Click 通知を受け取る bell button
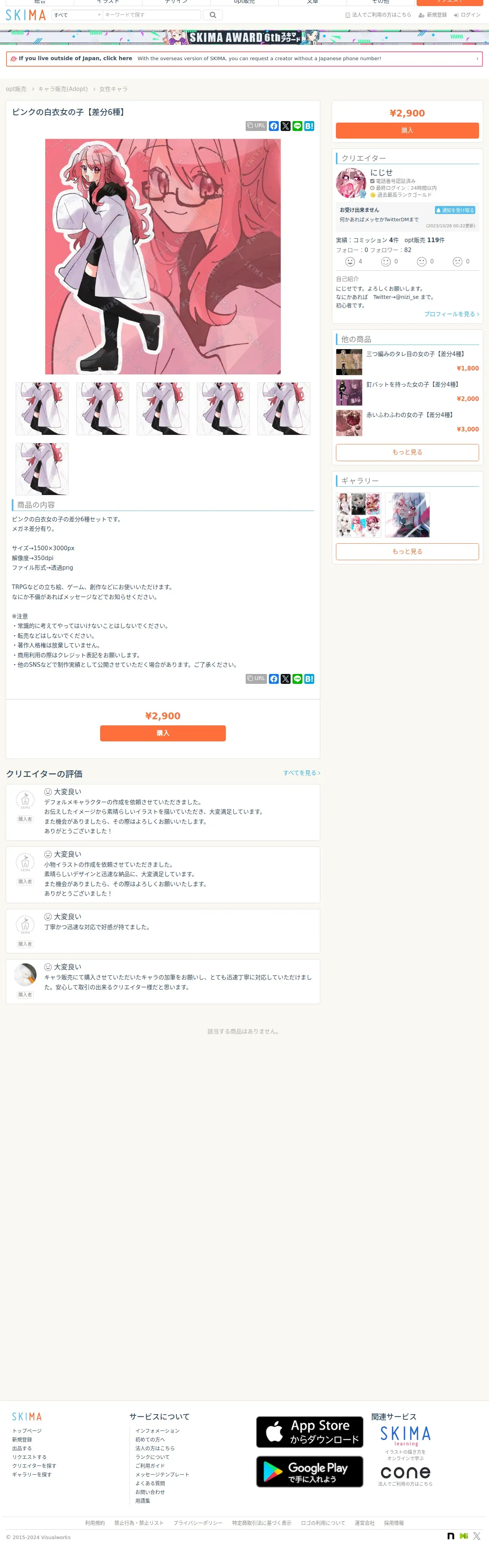The image size is (489, 1568). [455, 210]
